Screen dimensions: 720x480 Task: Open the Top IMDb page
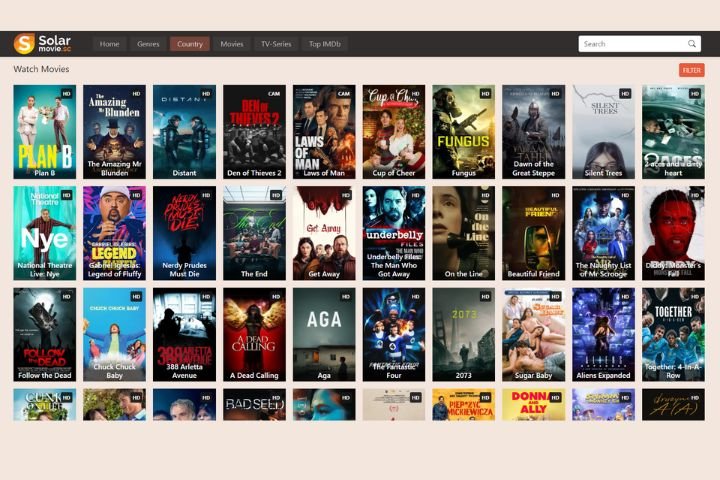pos(325,44)
